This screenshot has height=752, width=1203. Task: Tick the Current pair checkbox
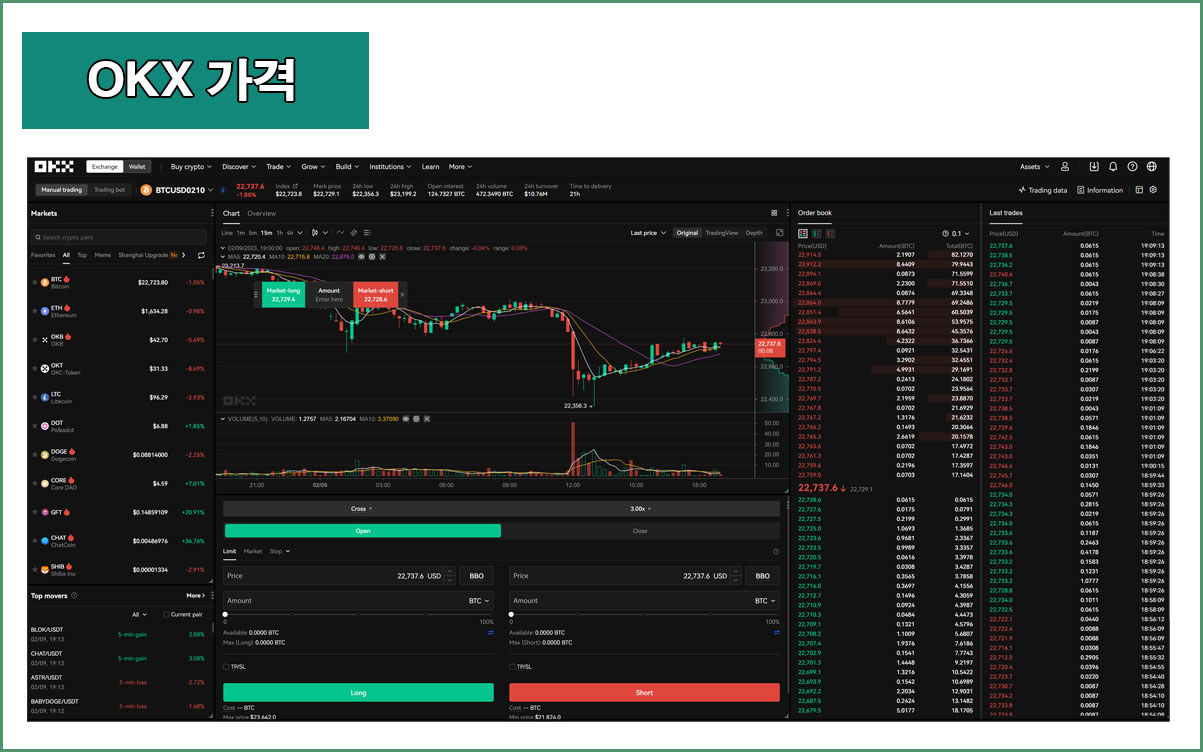click(x=165, y=614)
